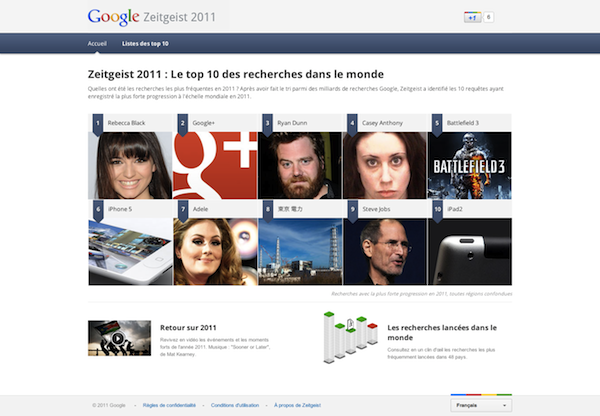Open the Google+ logo tile
The height and width of the screenshot is (416, 600).
pos(215,165)
